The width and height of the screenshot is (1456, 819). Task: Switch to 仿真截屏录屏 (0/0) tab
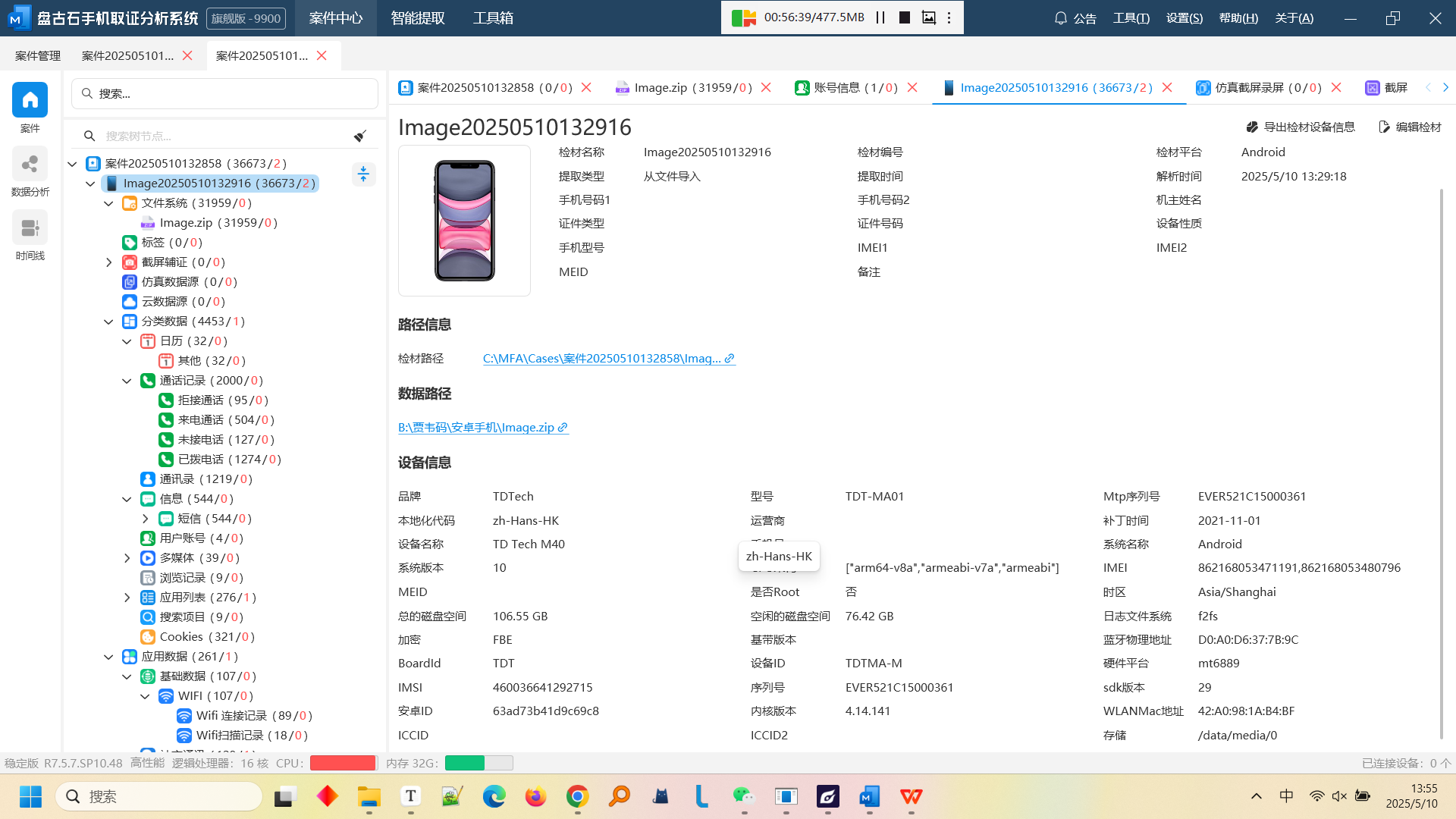point(1259,88)
